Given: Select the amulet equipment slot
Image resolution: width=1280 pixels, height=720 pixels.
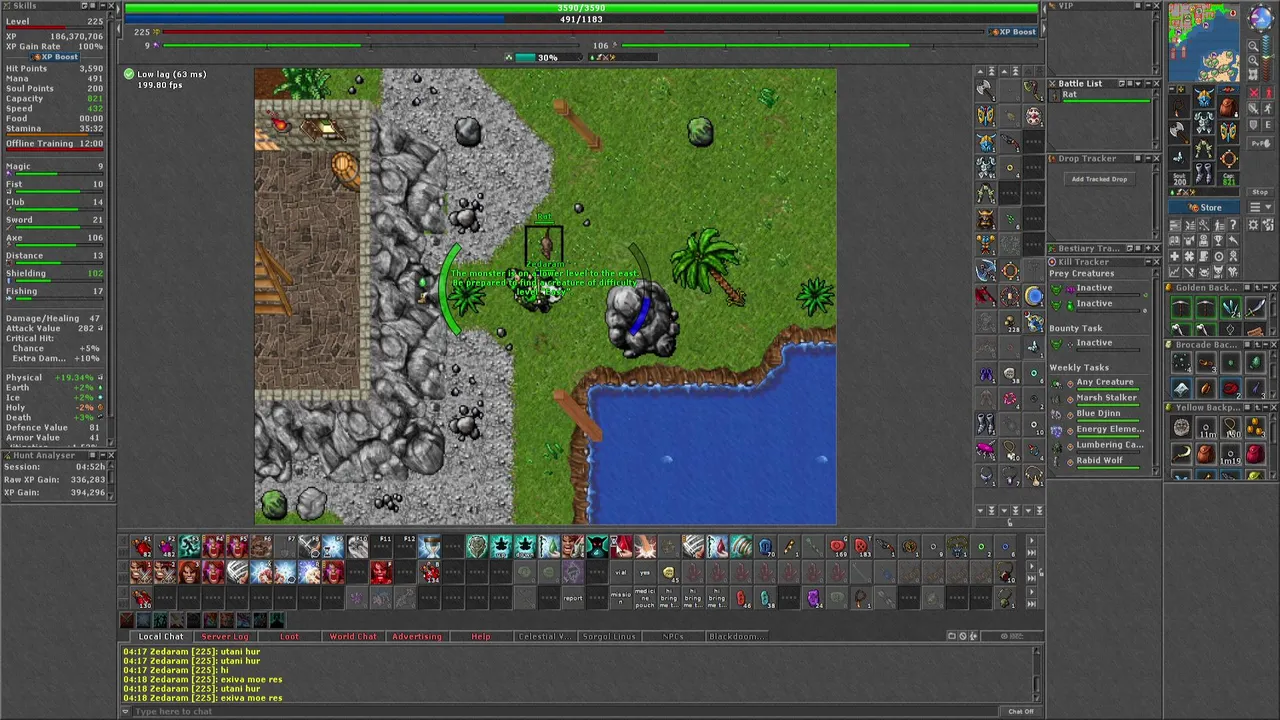Looking at the screenshot, I should [x=1179, y=106].
